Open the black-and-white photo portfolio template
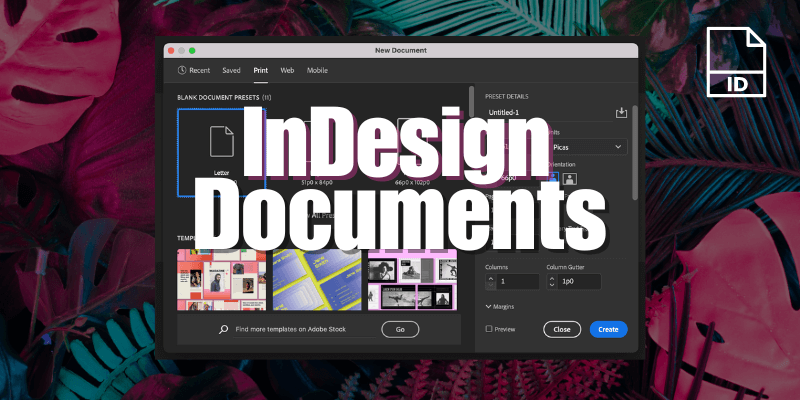The width and height of the screenshot is (800, 400). pos(412,280)
